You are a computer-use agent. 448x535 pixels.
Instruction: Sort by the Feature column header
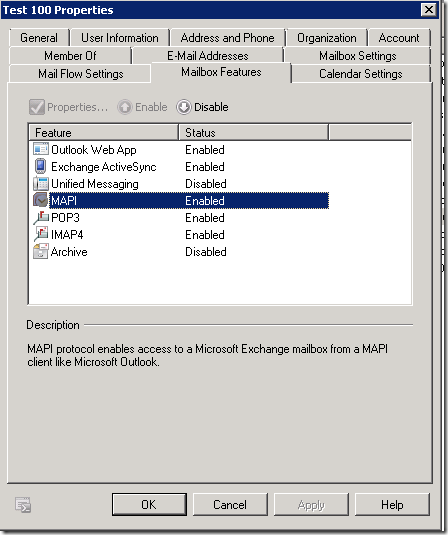click(x=104, y=132)
